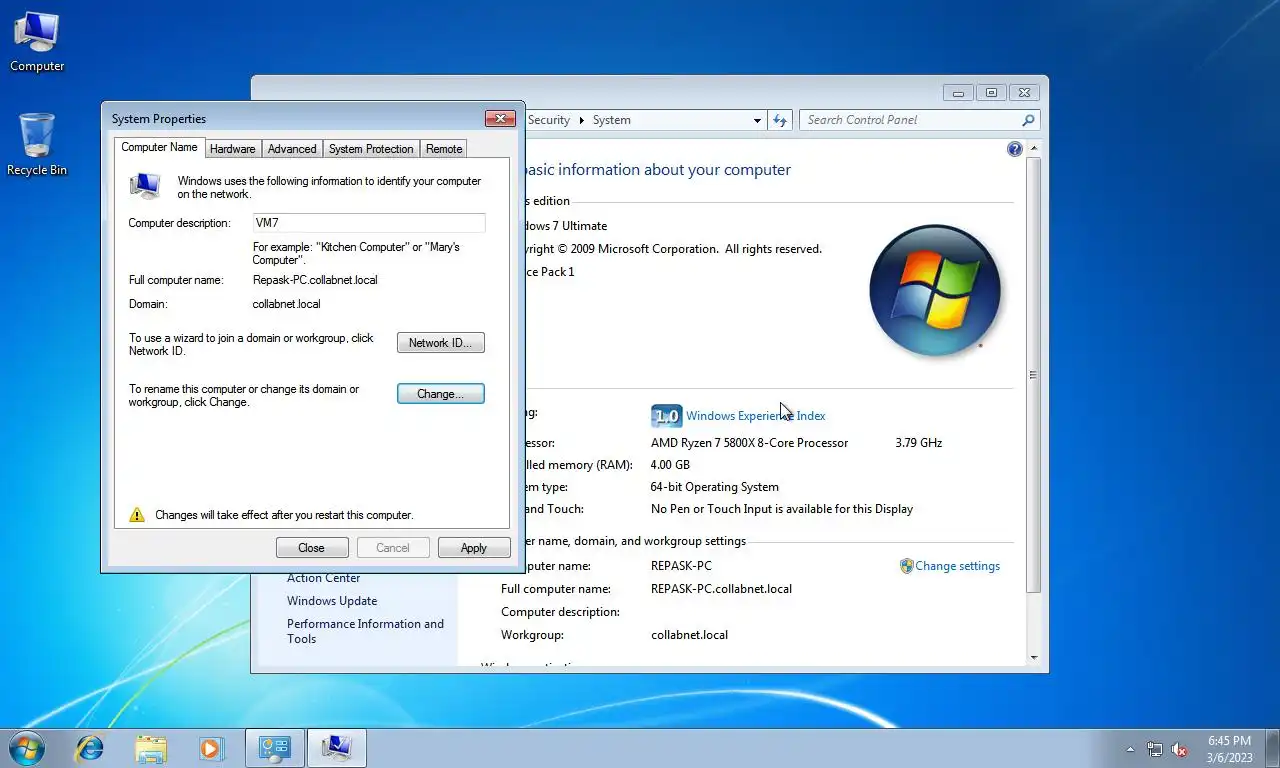The height and width of the screenshot is (768, 1280).
Task: Minimize the Control Panel window
Action: coord(959,93)
